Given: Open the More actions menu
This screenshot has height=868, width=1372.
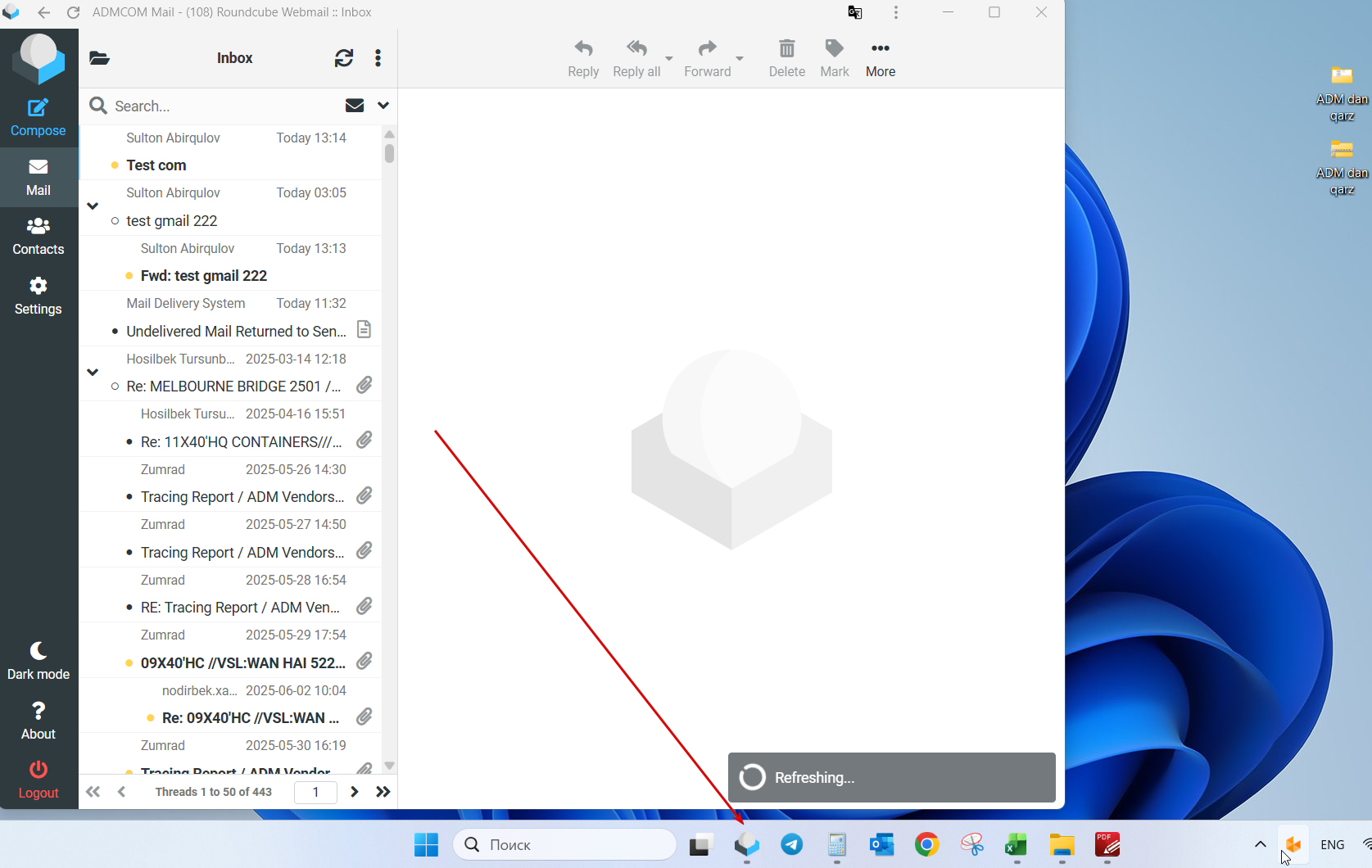Looking at the screenshot, I should [x=881, y=59].
